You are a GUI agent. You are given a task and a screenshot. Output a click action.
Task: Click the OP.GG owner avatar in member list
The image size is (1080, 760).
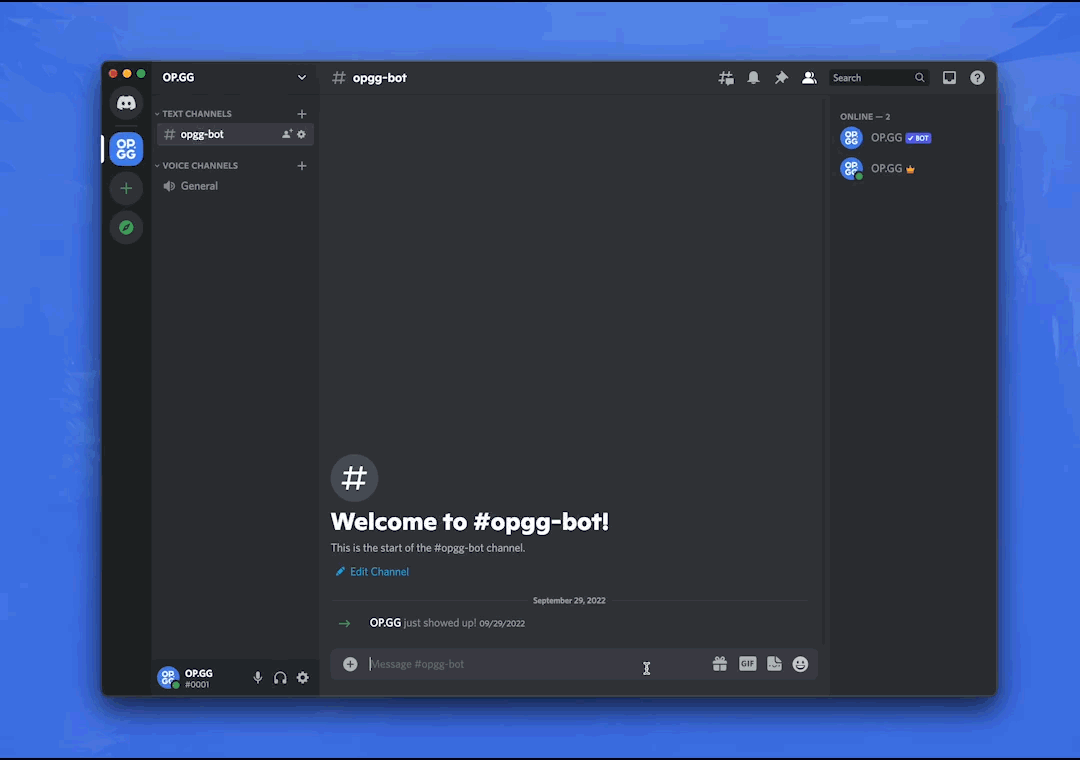851,168
